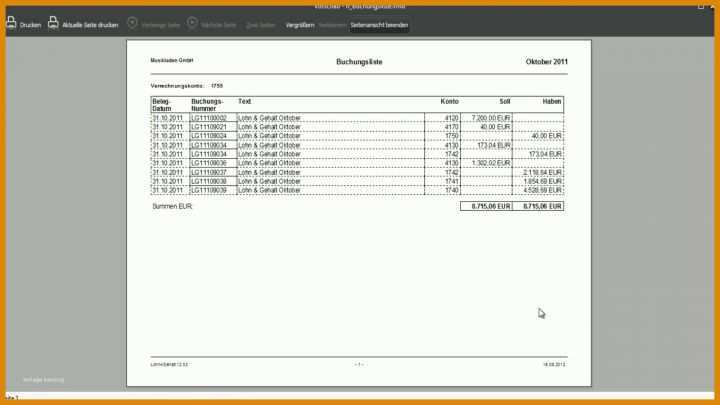
Task: Switch to Zwei Seiten view
Action: 260,25
